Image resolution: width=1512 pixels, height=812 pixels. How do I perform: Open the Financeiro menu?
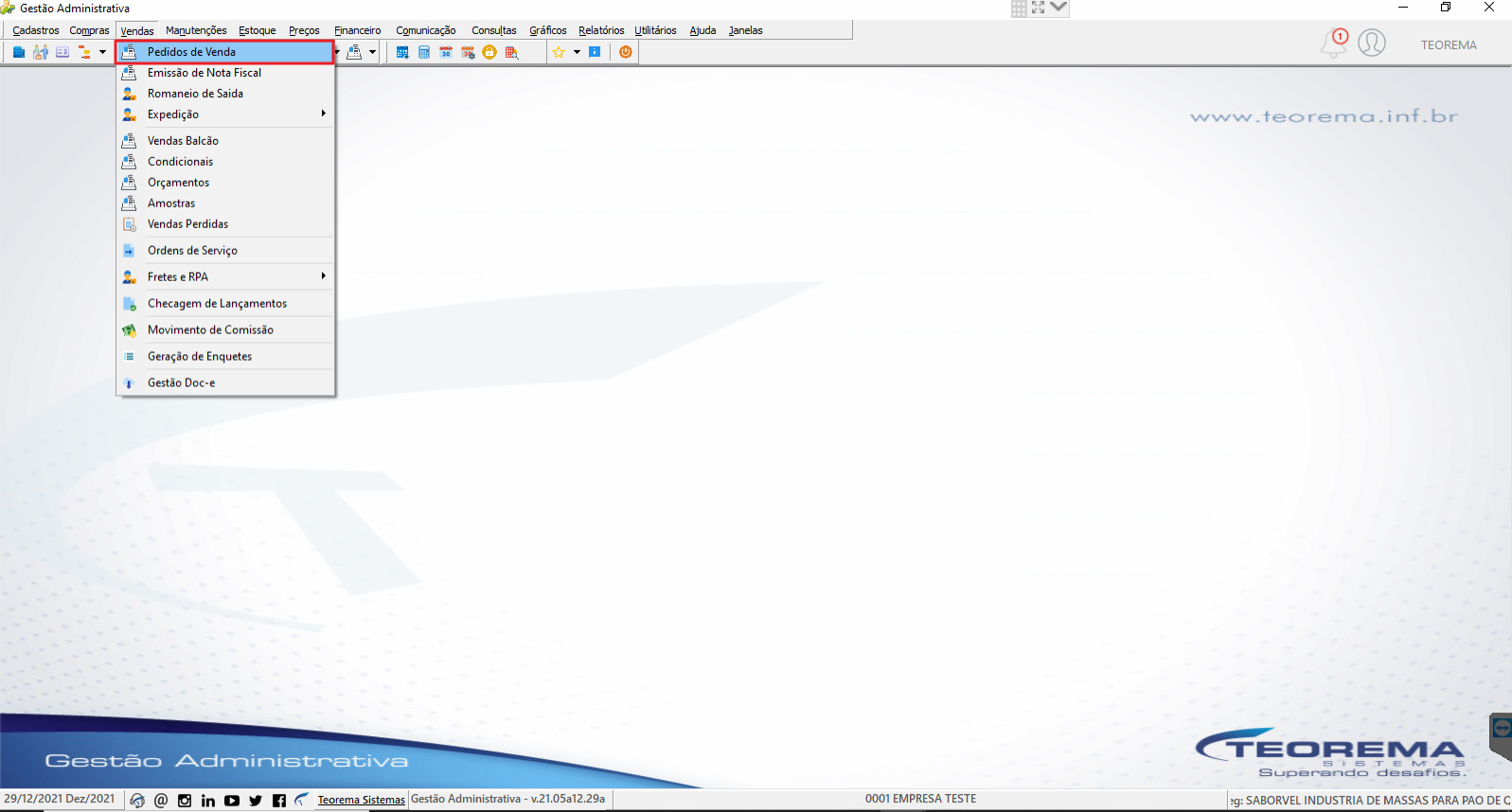pyautogui.click(x=358, y=30)
